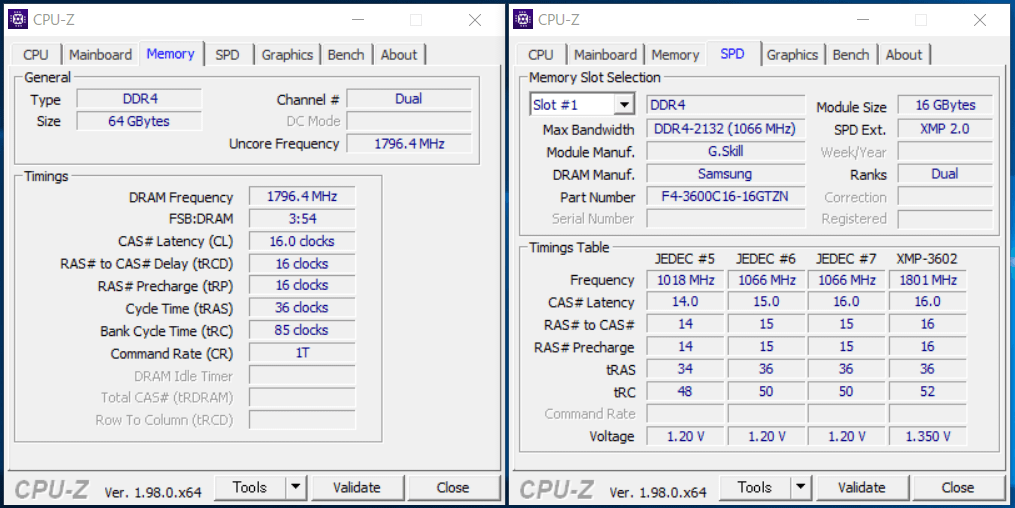Select the Memory tab in left window
The image size is (1015, 508).
[x=170, y=54]
